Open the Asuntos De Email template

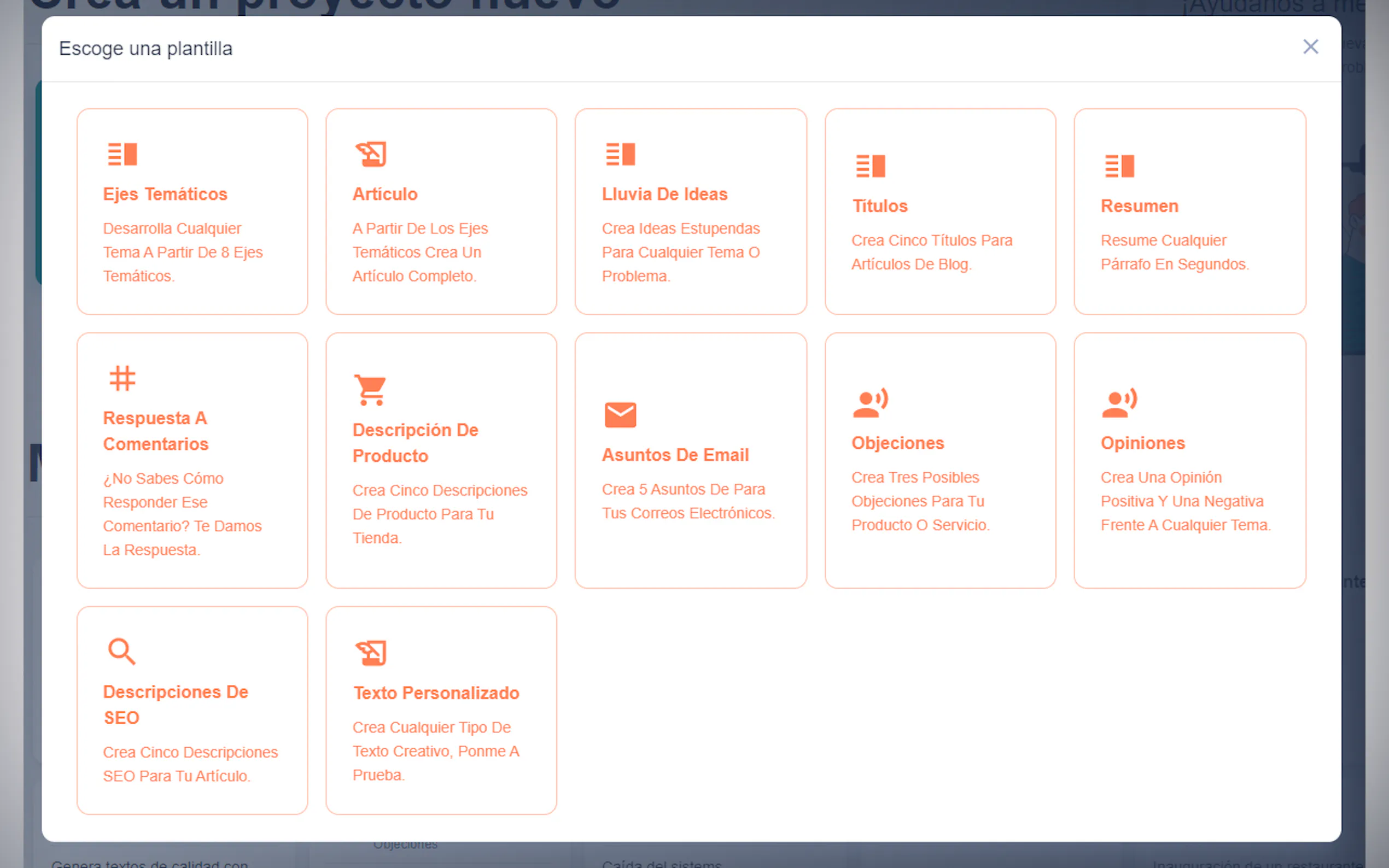tap(675, 455)
